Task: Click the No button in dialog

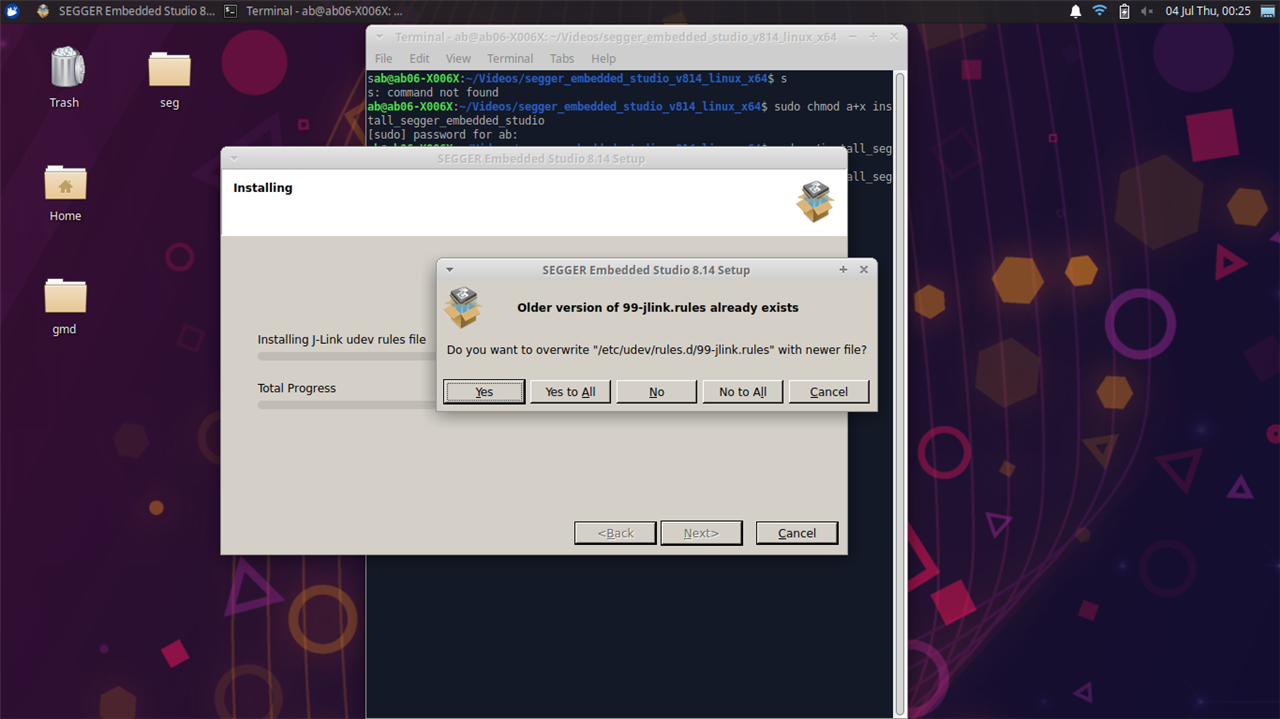Action: pos(656,392)
